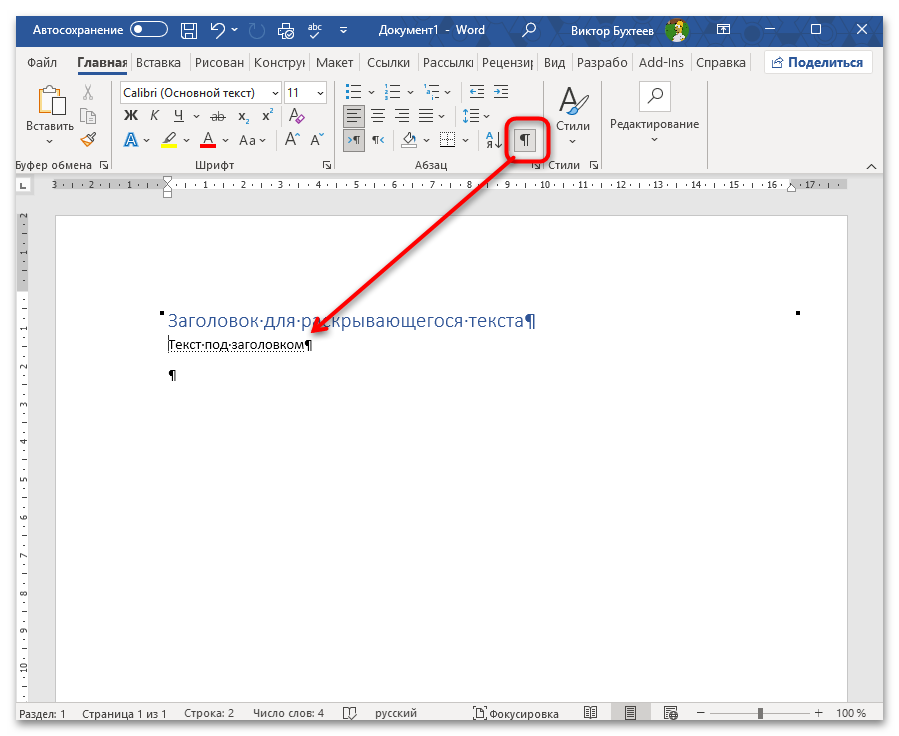Expand the Редактирование dropdown
The image size is (899, 736).
point(654,140)
